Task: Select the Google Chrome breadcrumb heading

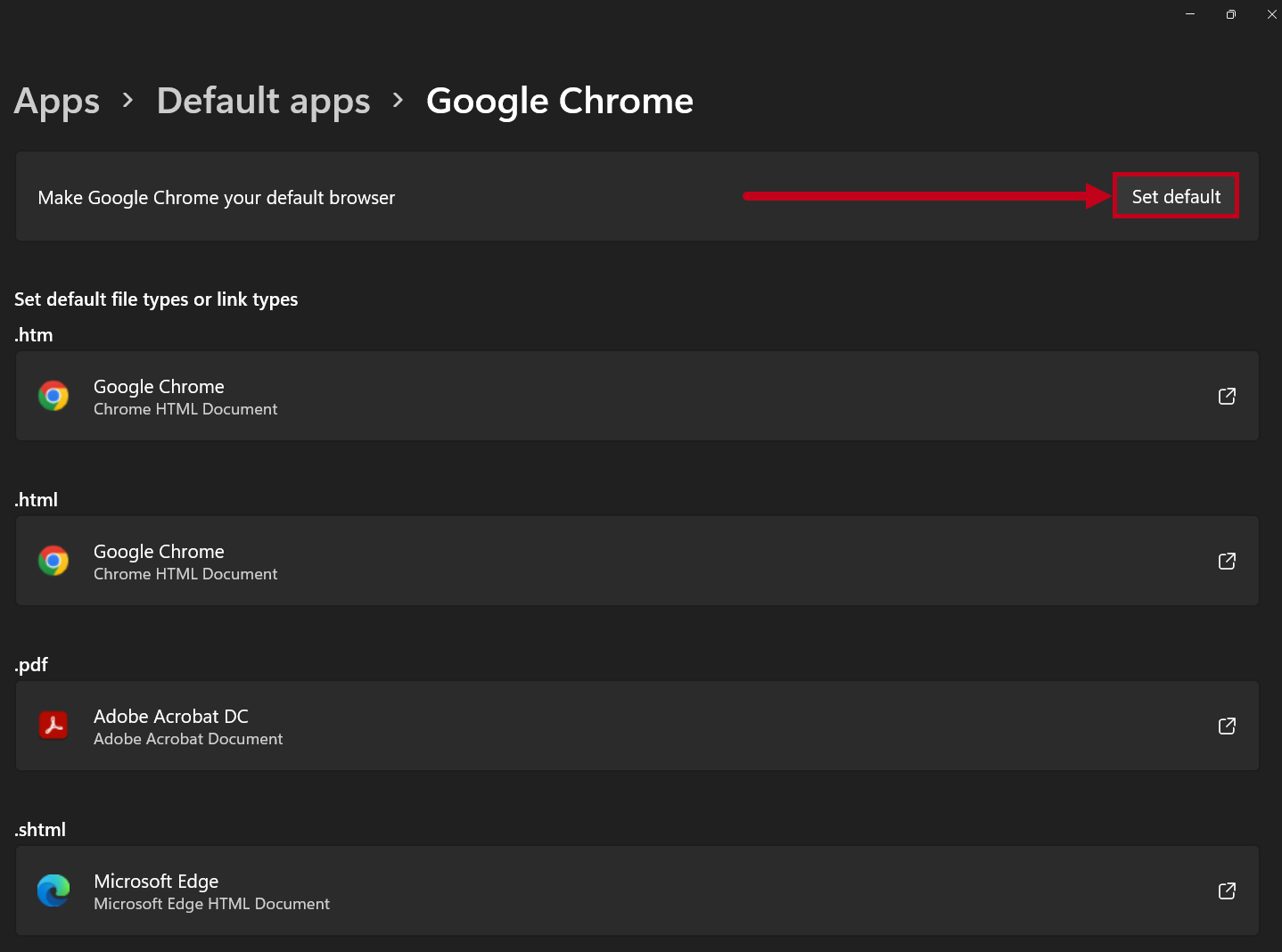Action: [x=560, y=101]
